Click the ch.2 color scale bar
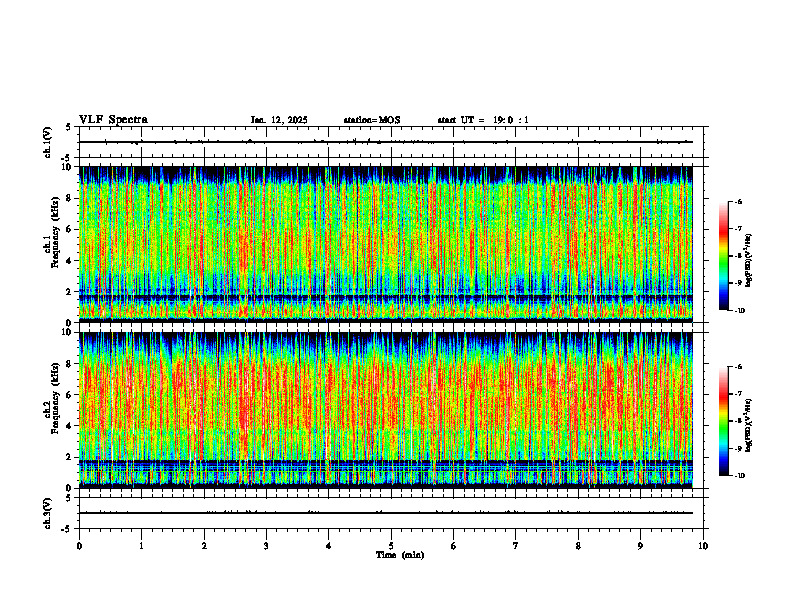 click(723, 421)
